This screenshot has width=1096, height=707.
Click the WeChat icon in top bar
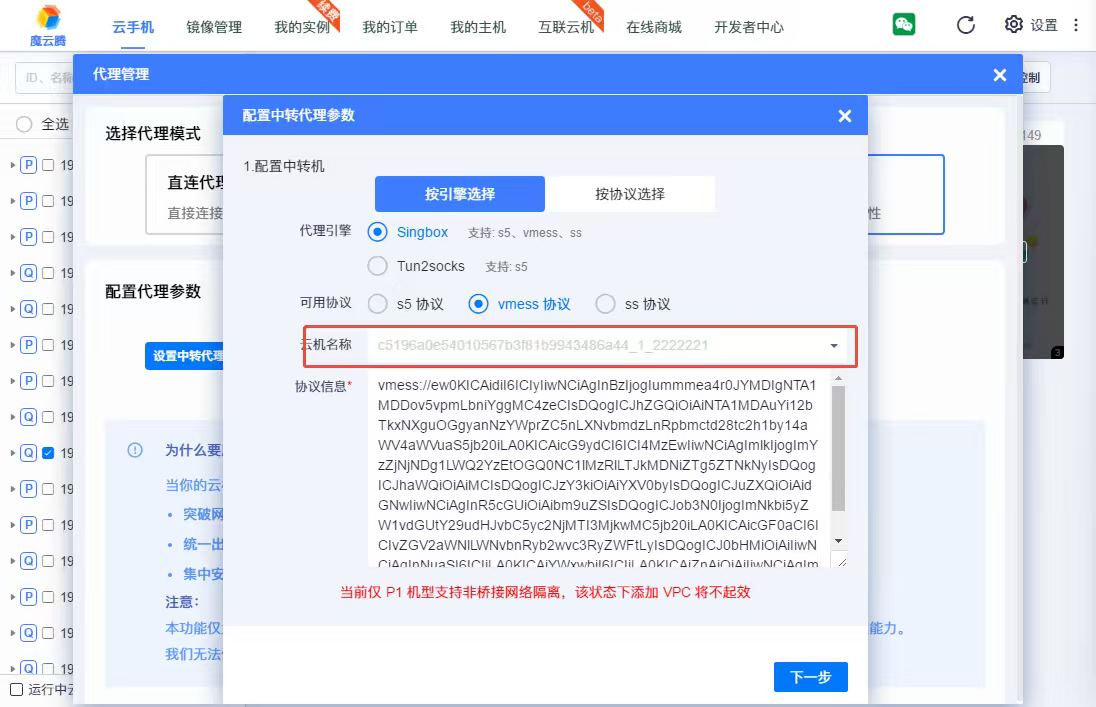904,25
